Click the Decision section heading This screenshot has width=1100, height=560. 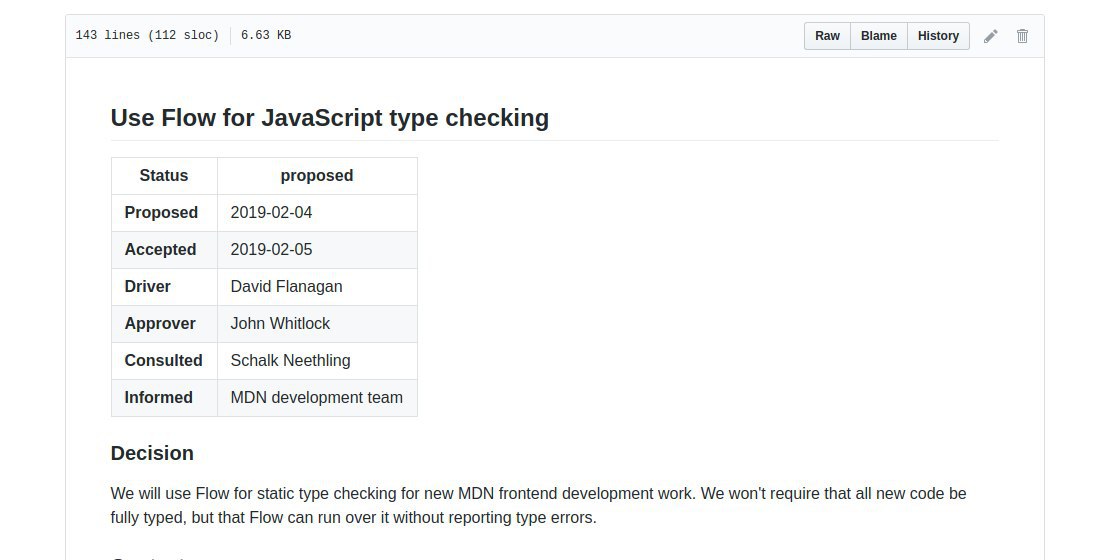tap(152, 453)
